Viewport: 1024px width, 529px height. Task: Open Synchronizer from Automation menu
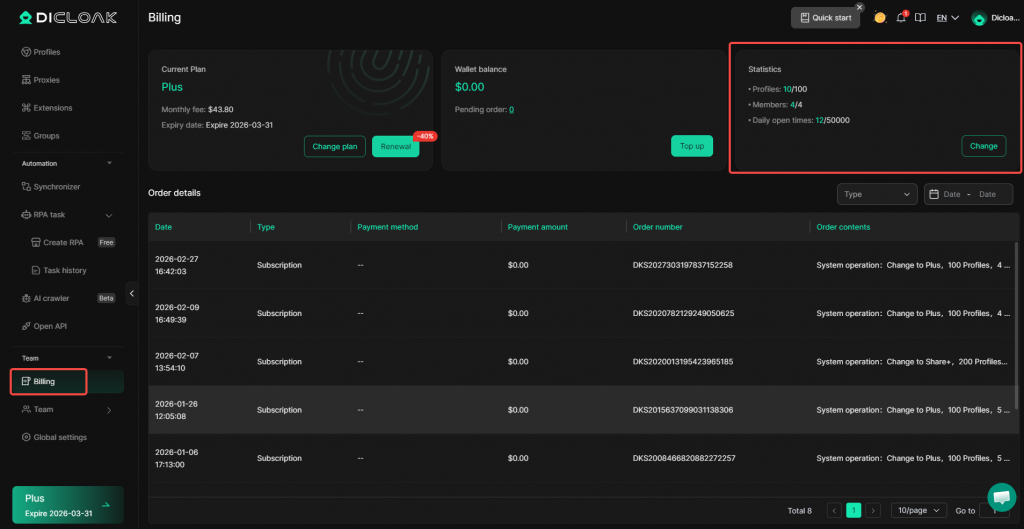tap(56, 187)
